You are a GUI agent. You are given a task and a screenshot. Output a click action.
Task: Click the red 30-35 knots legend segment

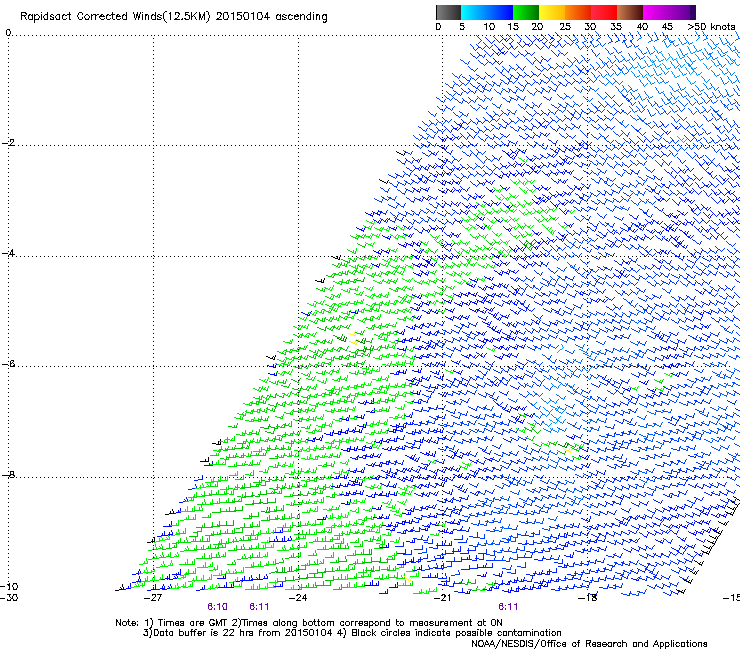(604, 12)
